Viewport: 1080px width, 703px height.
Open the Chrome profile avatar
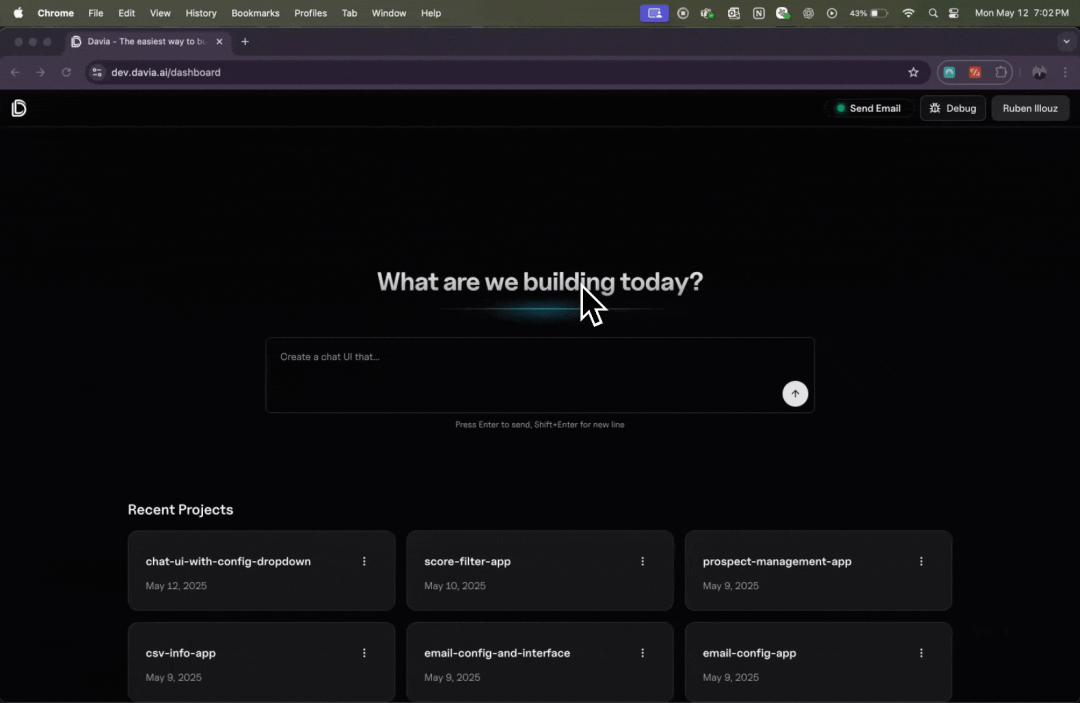pos(1039,72)
